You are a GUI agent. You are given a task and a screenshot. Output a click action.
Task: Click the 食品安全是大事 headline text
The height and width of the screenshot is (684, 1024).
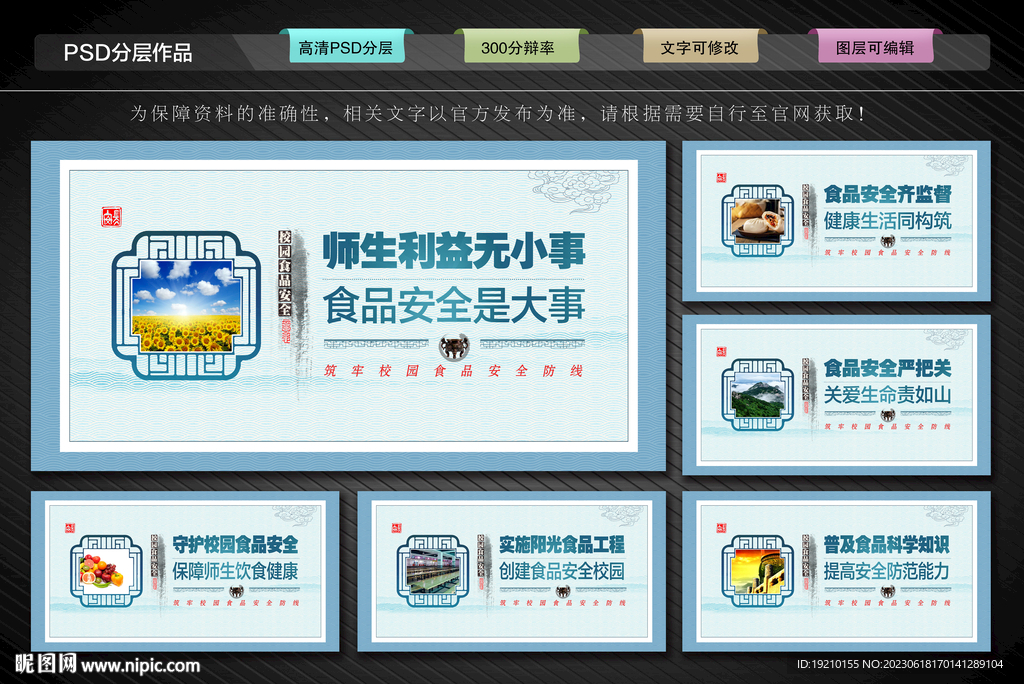[x=454, y=305]
